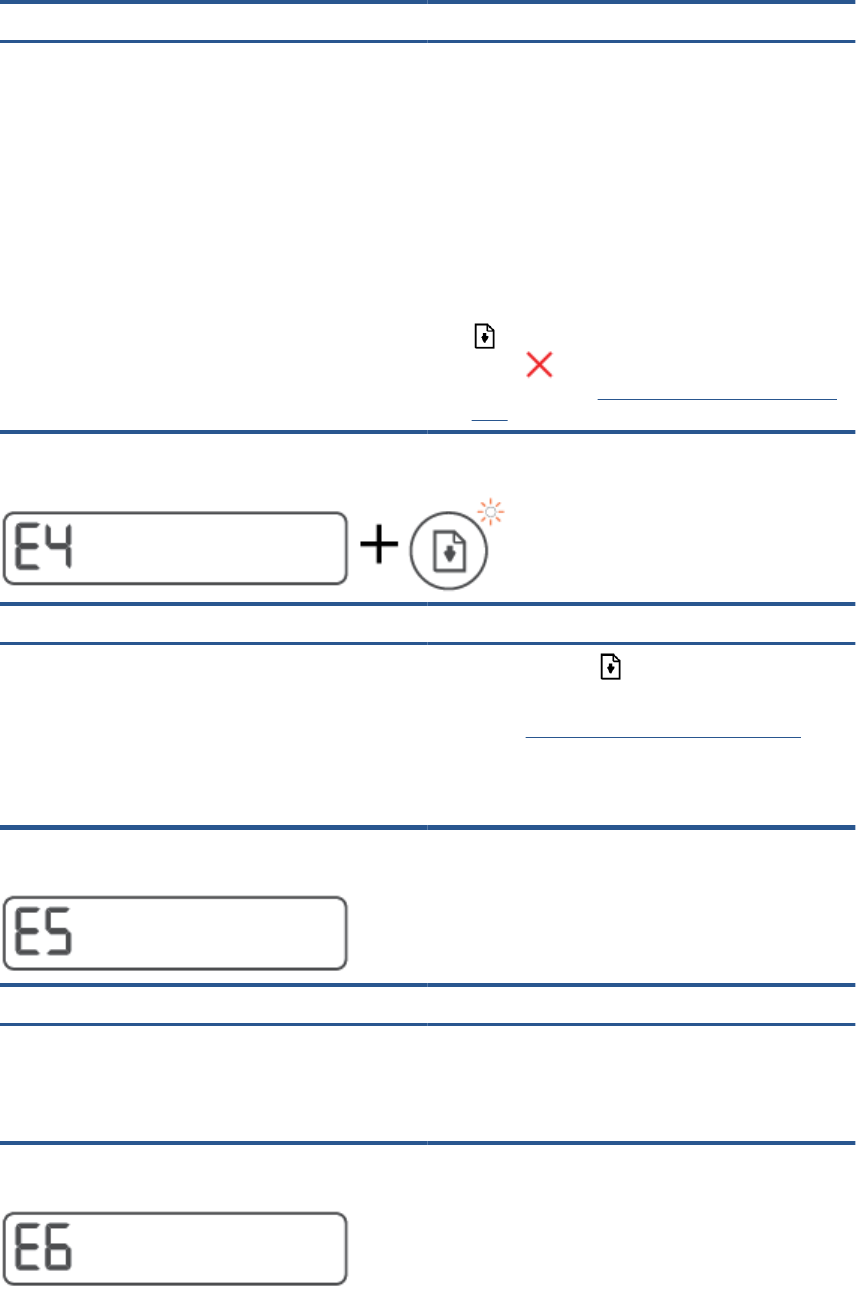Click the red X Cancel icon
The image size is (856, 1292).
click(x=538, y=365)
